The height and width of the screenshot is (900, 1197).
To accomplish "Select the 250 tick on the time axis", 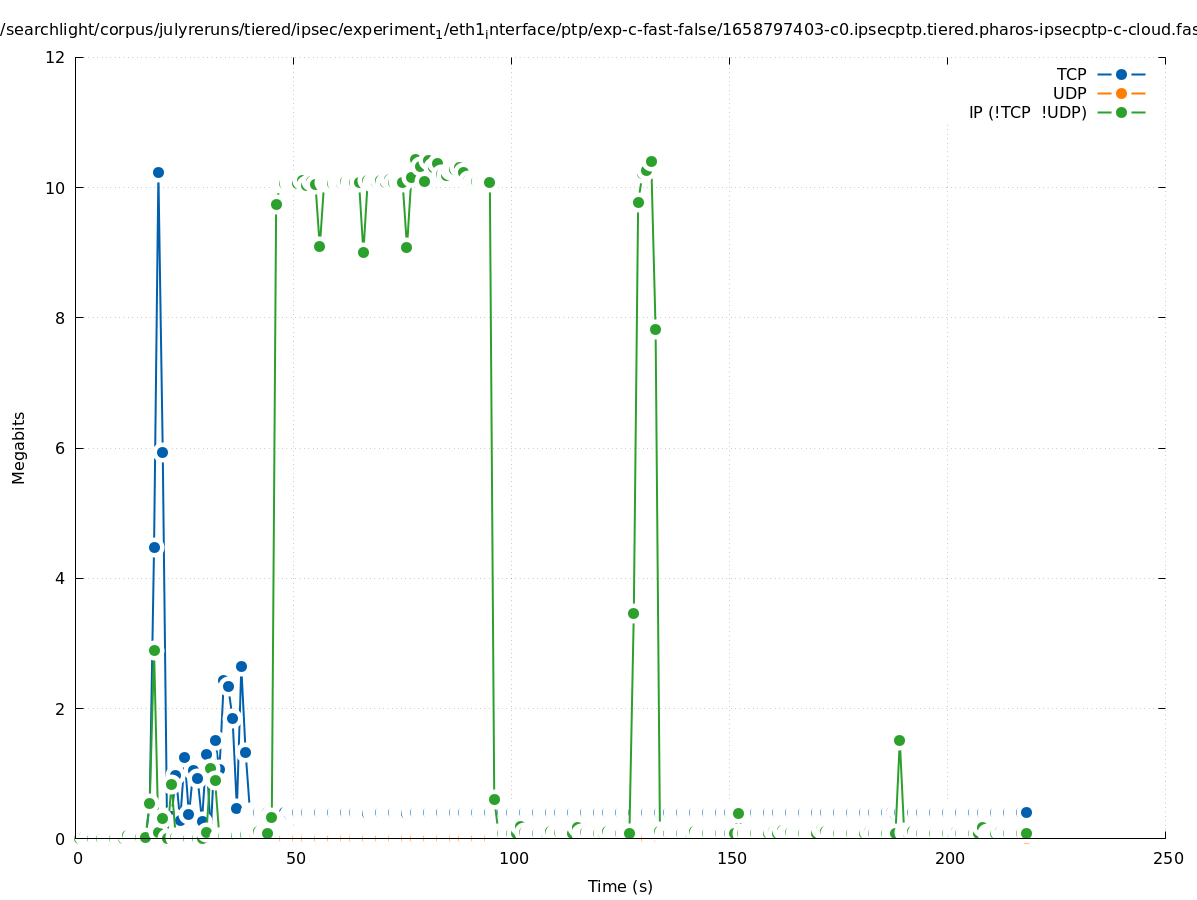I will coord(1166,859).
